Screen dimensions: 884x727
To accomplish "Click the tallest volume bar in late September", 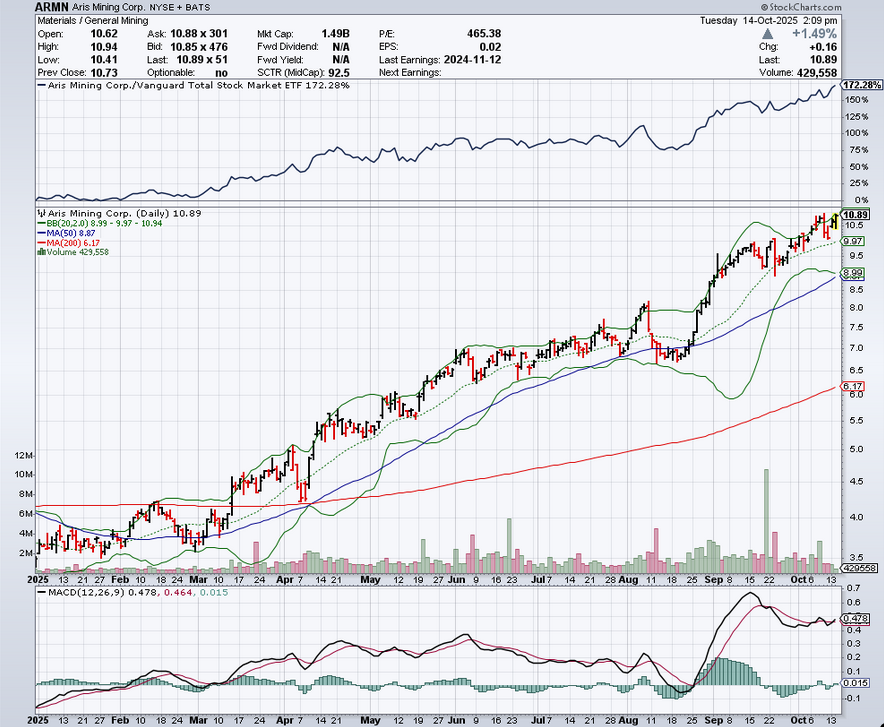I will (x=767, y=518).
